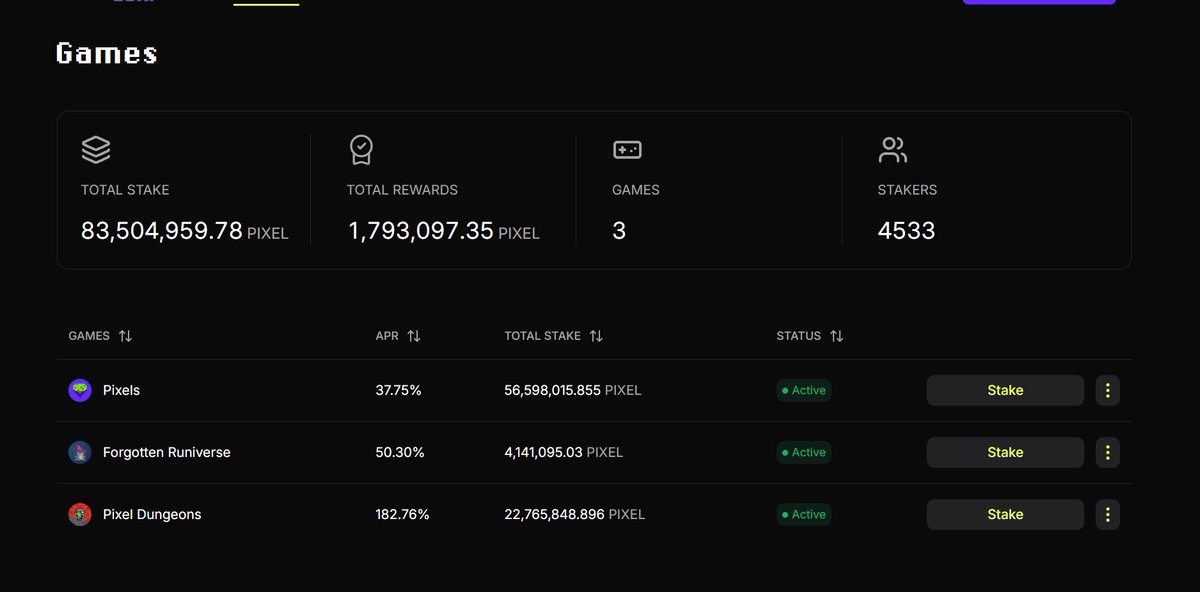
Task: Click the Stake button for Forgotten Runiverse
Action: [1004, 452]
